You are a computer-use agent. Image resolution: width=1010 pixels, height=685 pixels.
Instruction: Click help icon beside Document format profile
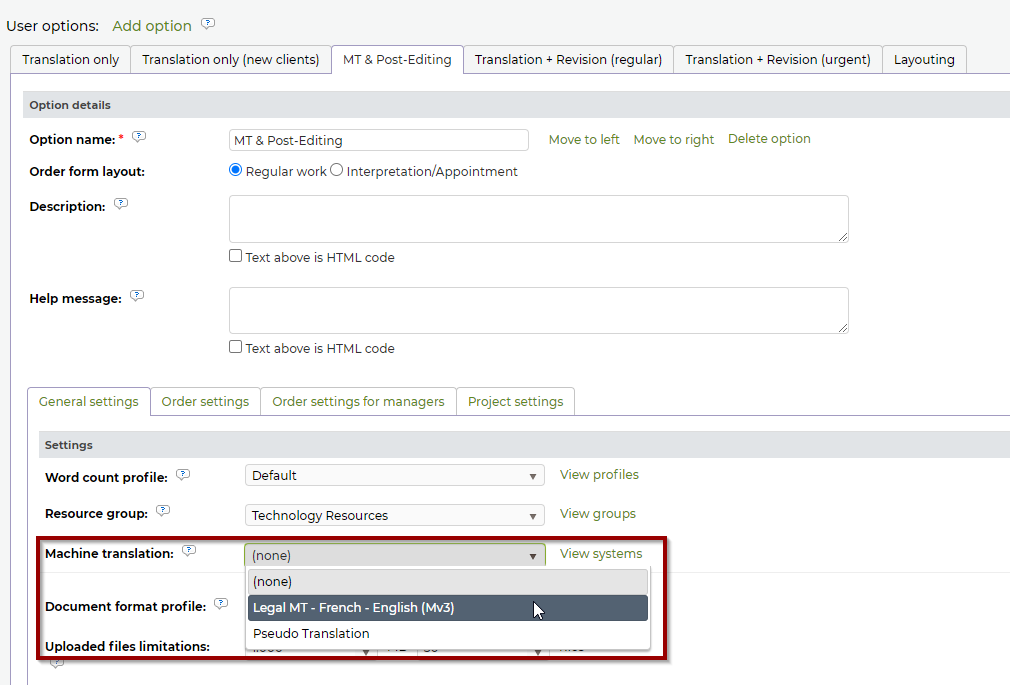pos(221,604)
